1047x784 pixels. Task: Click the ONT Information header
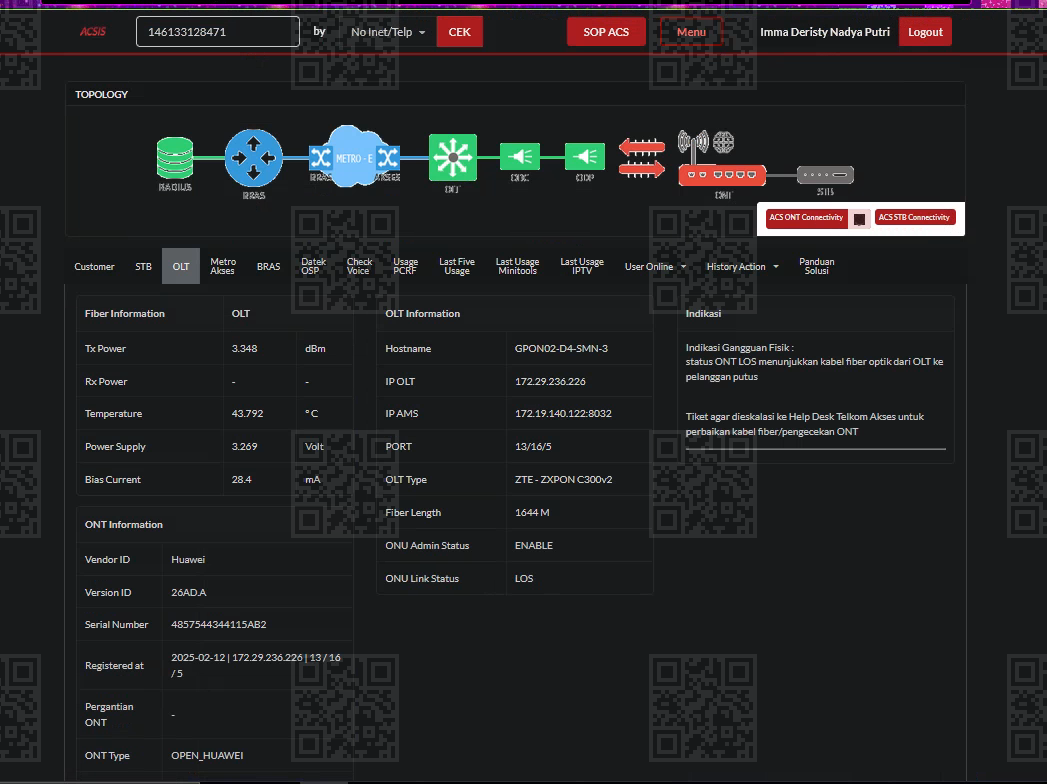124,524
